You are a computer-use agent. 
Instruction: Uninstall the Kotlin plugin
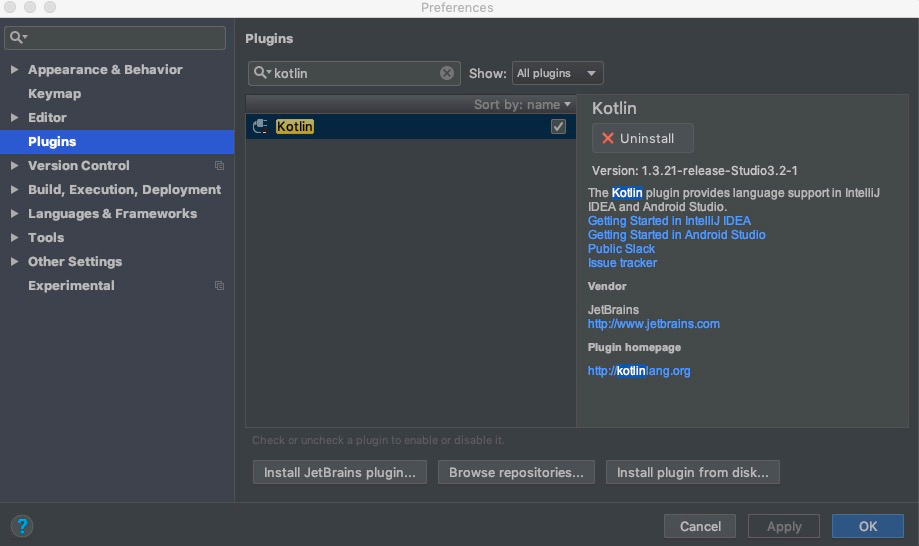tap(642, 138)
